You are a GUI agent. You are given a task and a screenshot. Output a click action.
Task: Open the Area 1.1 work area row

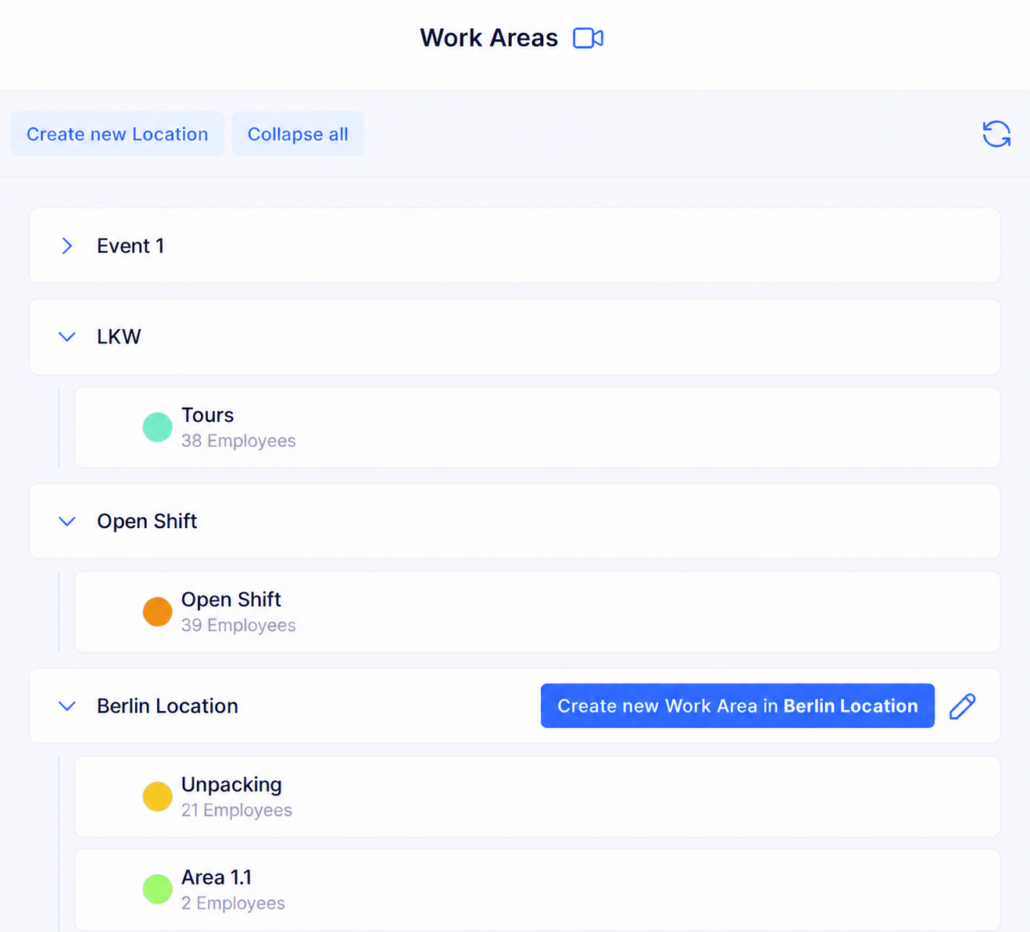(x=537, y=890)
